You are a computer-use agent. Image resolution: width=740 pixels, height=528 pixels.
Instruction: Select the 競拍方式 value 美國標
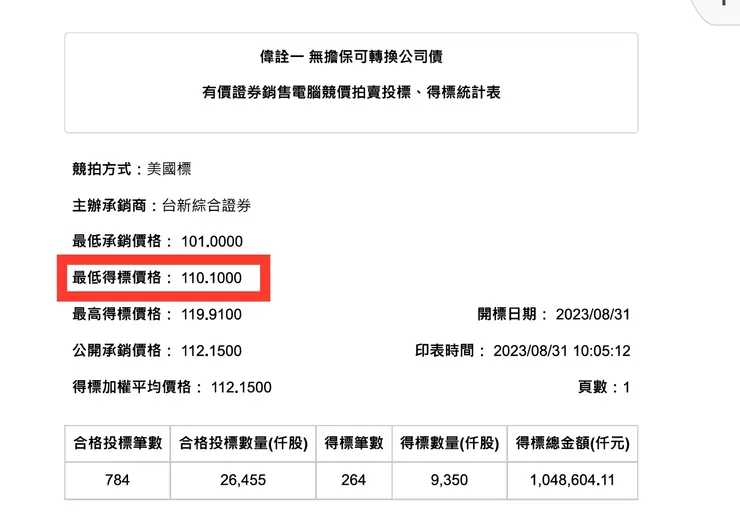coord(169,169)
